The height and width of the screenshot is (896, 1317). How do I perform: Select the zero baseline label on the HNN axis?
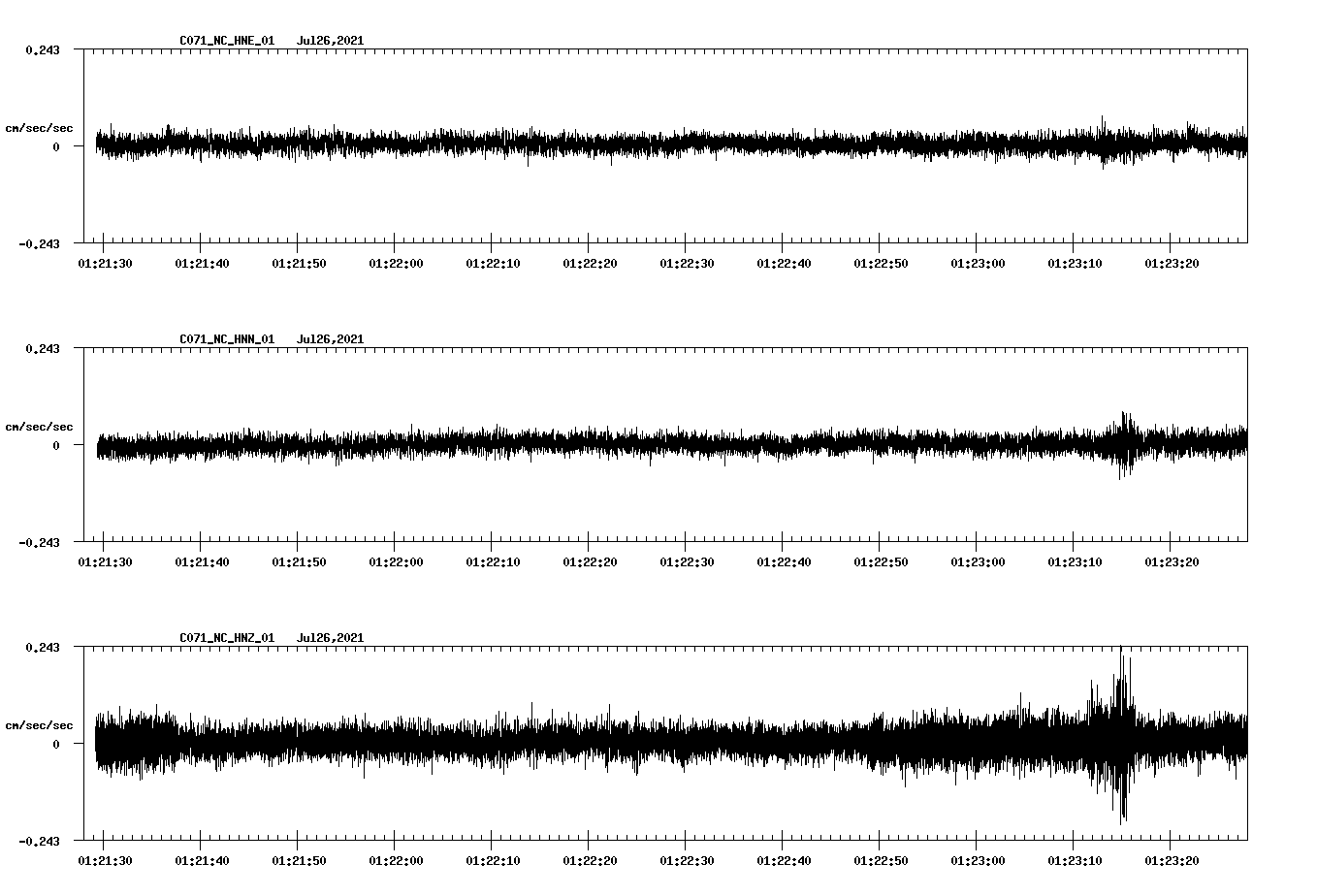[55, 446]
